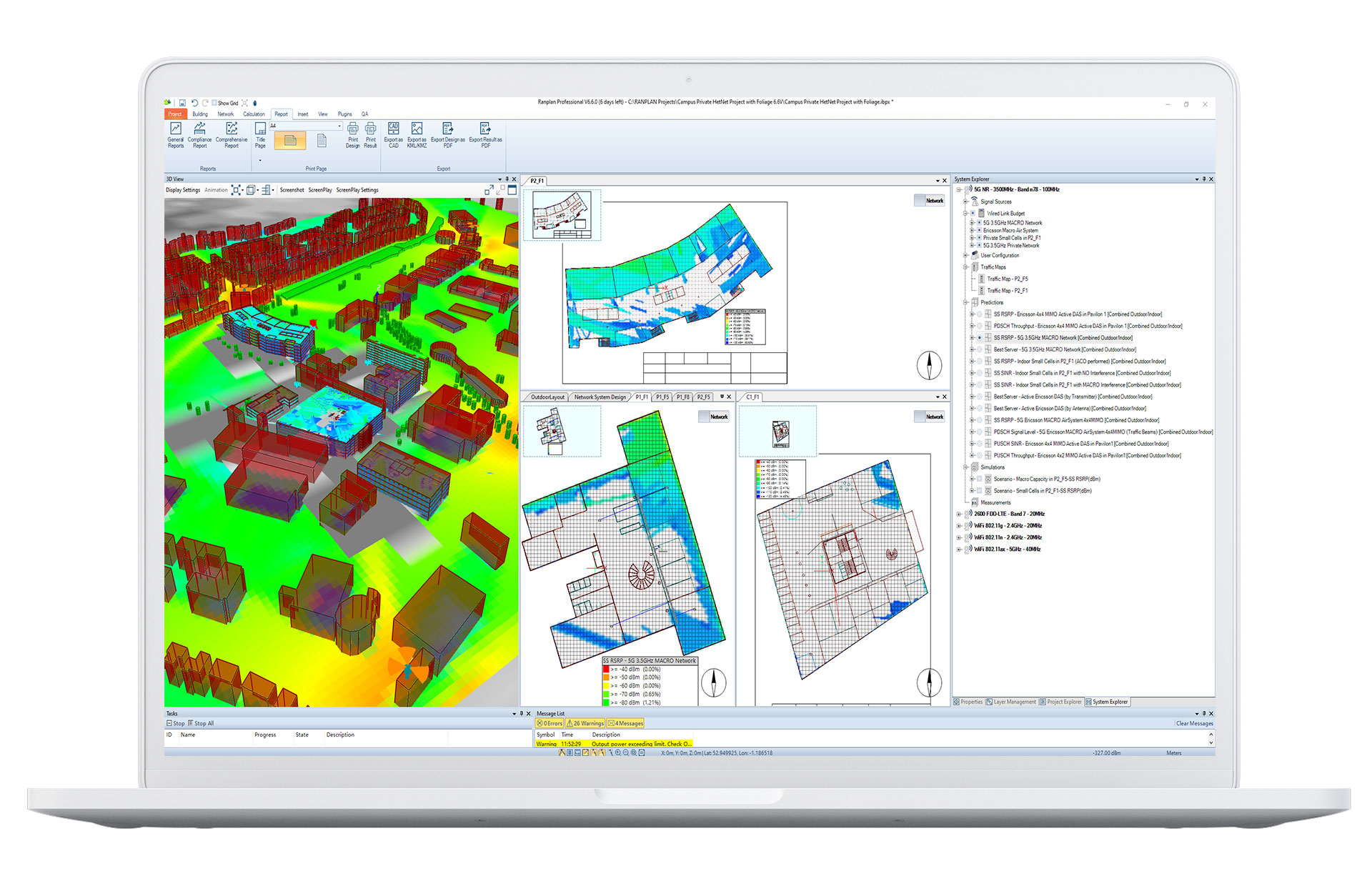This screenshot has width=1372, height=886.
Task: Save the project from quick access toolbar
Action: click(x=182, y=103)
